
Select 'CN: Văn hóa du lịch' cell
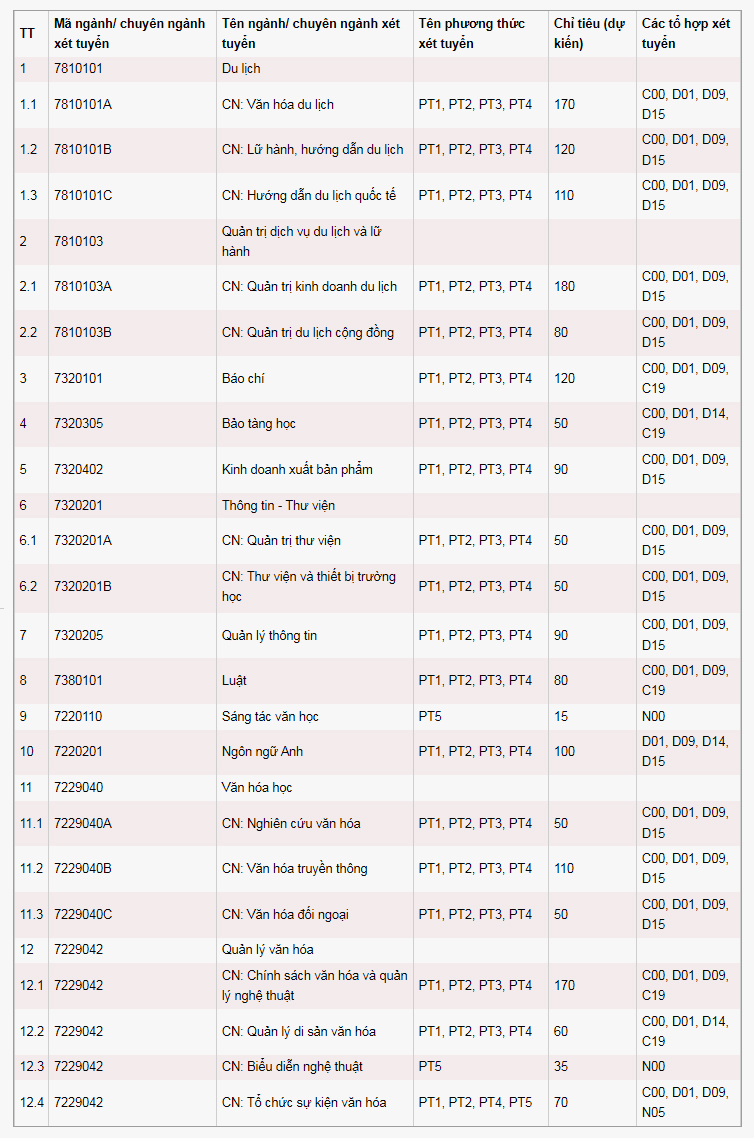314,105
